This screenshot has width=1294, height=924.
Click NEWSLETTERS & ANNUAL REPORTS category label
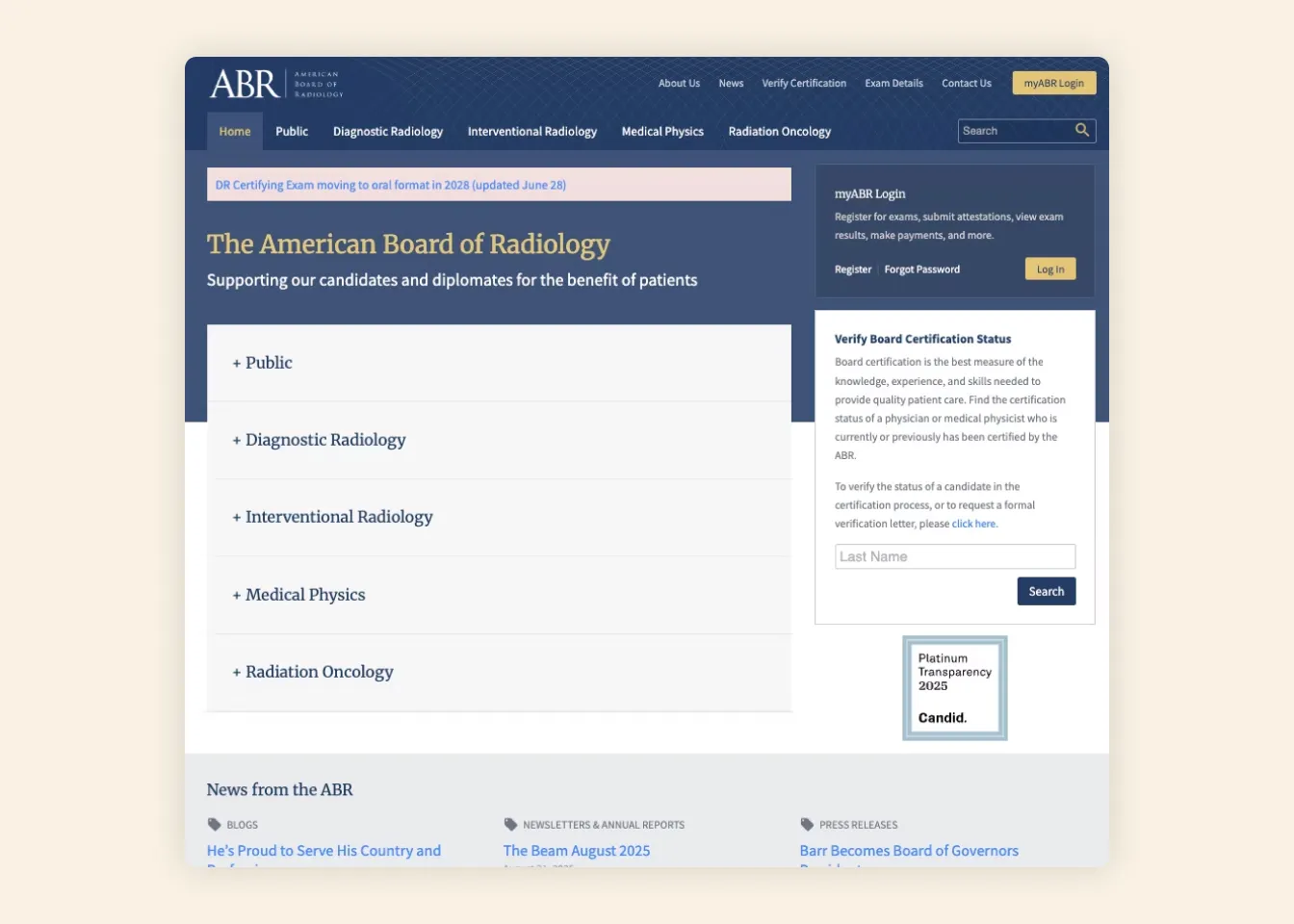604,825
